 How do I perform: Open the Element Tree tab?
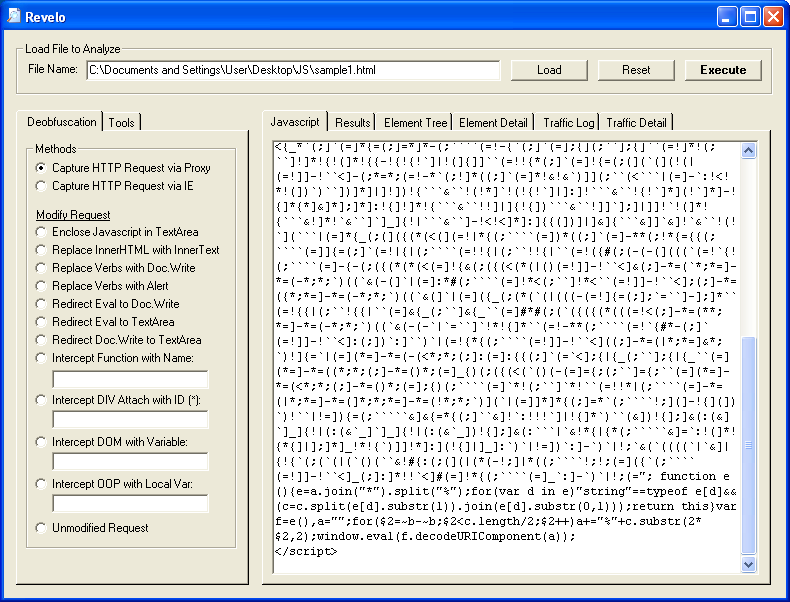pos(416,122)
